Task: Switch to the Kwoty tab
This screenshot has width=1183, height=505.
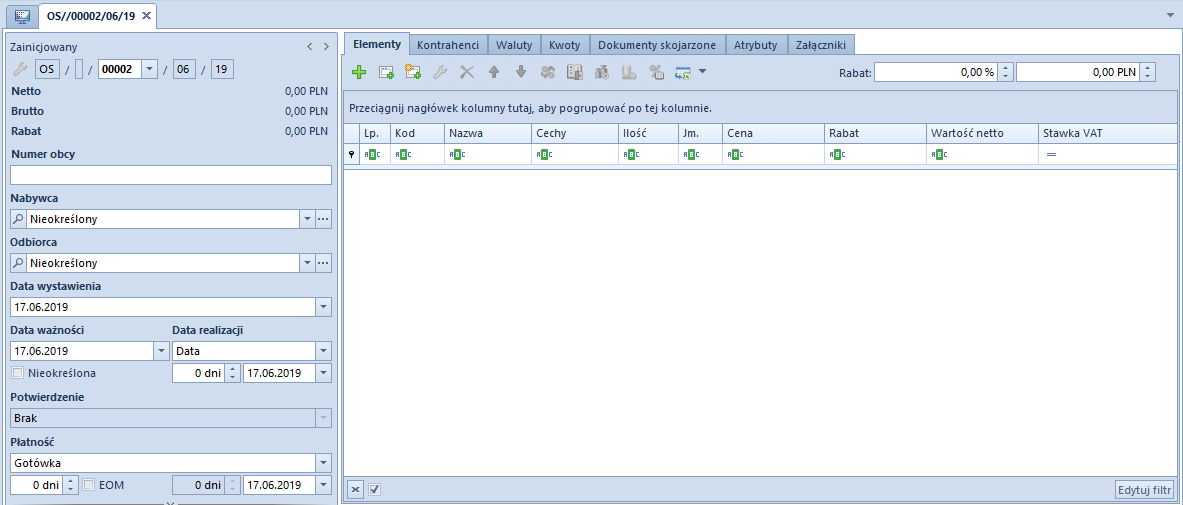Action: (564, 45)
